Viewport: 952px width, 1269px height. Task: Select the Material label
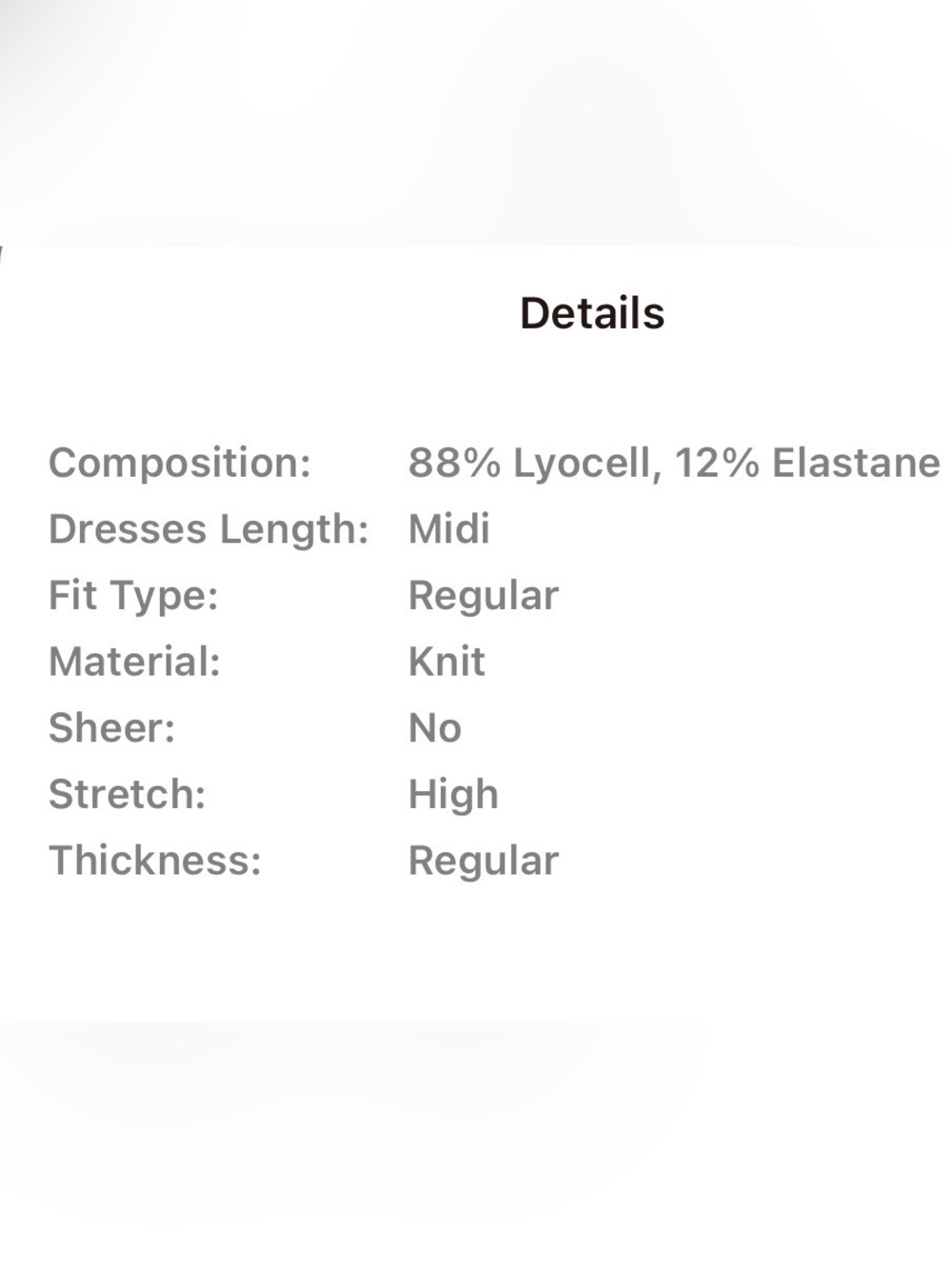tap(134, 662)
